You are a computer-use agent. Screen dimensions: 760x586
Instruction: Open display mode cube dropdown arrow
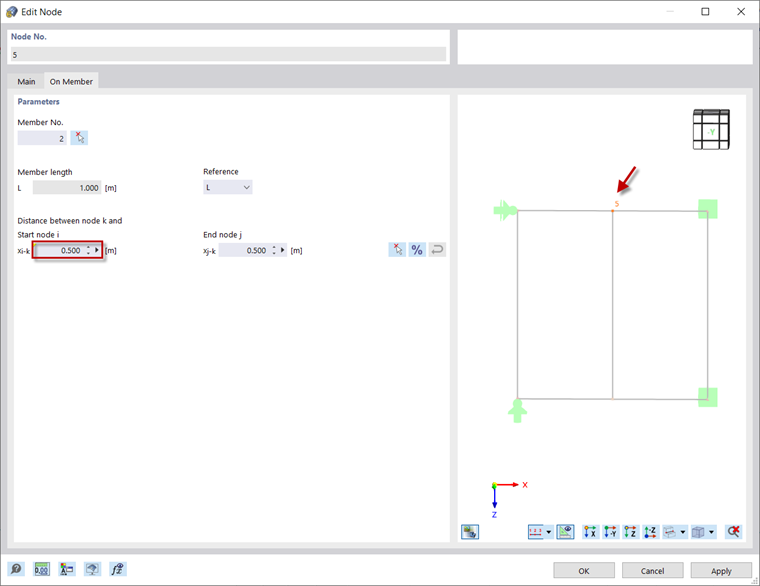click(x=712, y=532)
